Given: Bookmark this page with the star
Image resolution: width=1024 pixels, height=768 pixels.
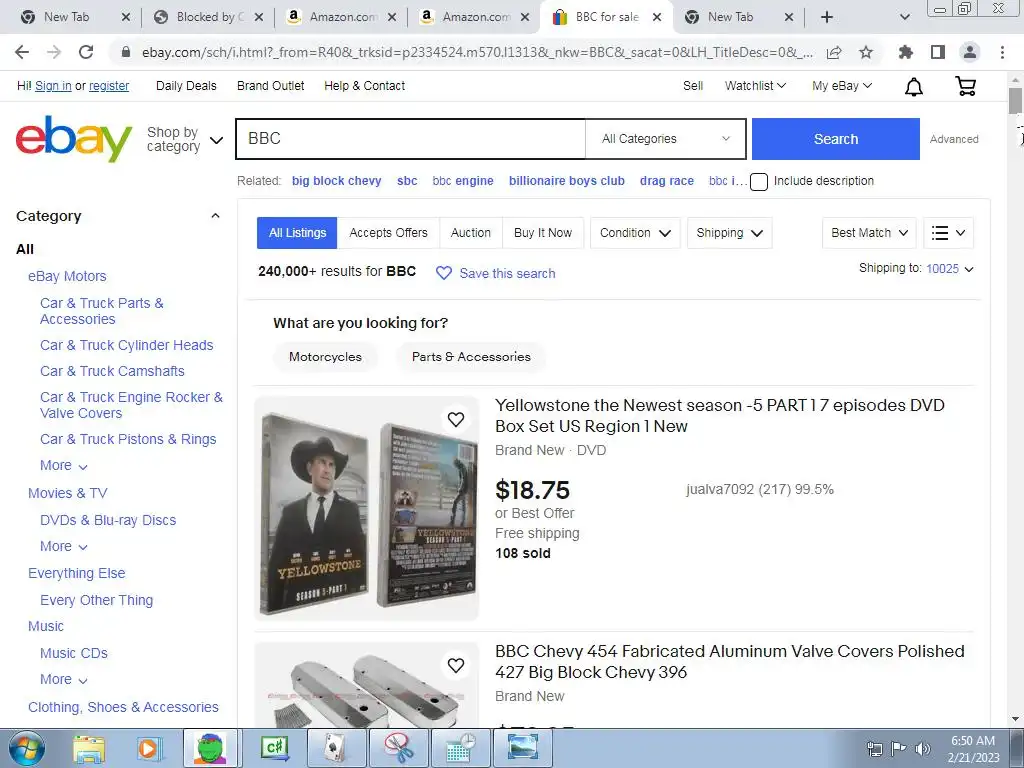Looking at the screenshot, I should (x=866, y=52).
